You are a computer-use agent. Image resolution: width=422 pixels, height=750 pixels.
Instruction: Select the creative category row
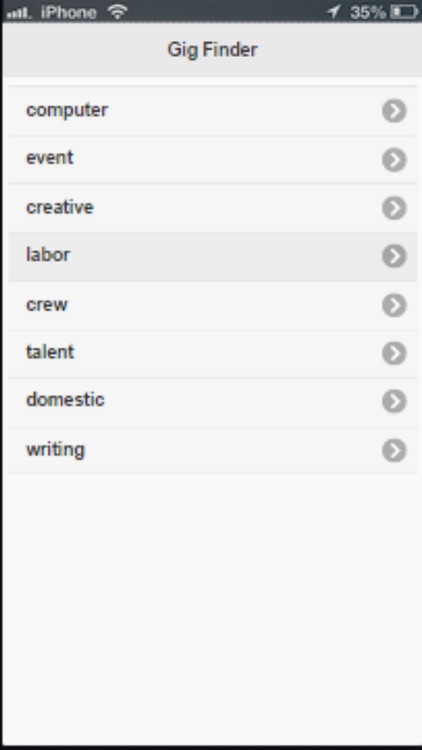coord(212,208)
